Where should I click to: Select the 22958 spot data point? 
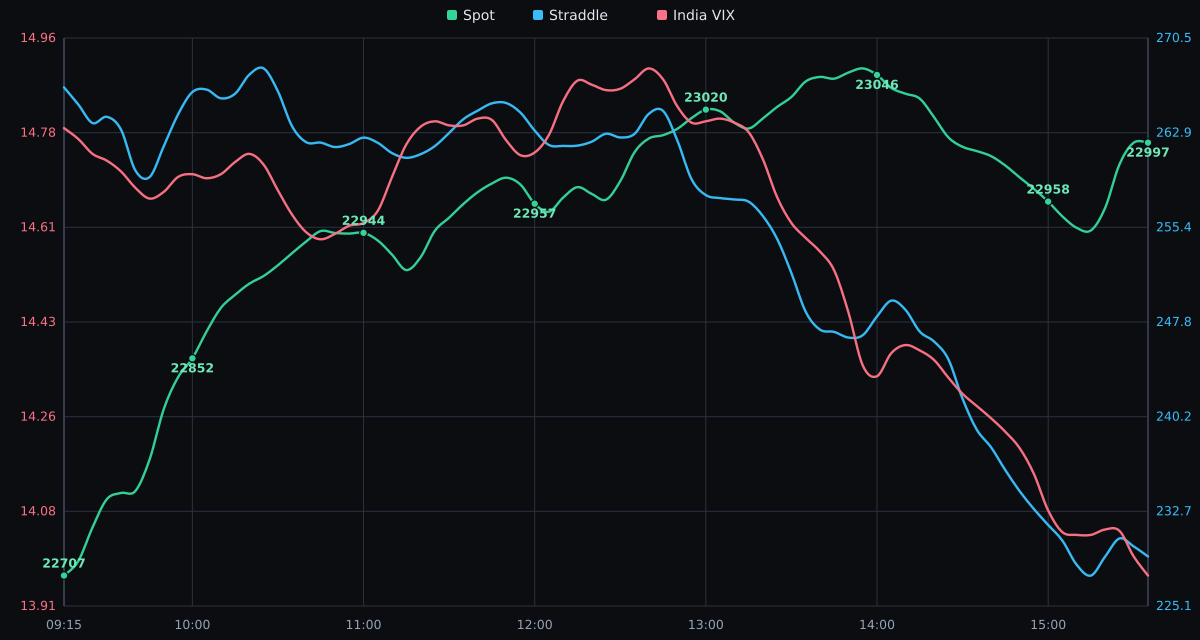1048,201
